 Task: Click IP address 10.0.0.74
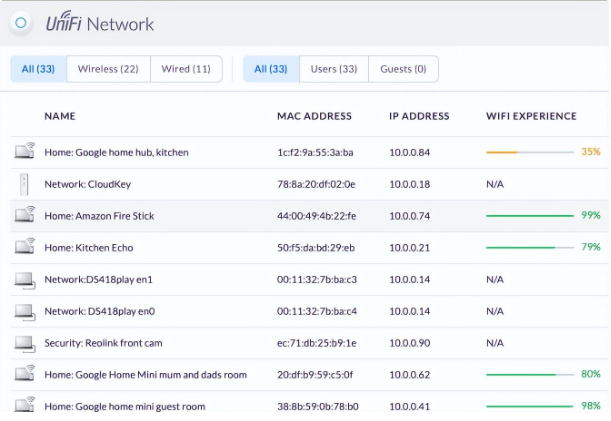(410, 216)
